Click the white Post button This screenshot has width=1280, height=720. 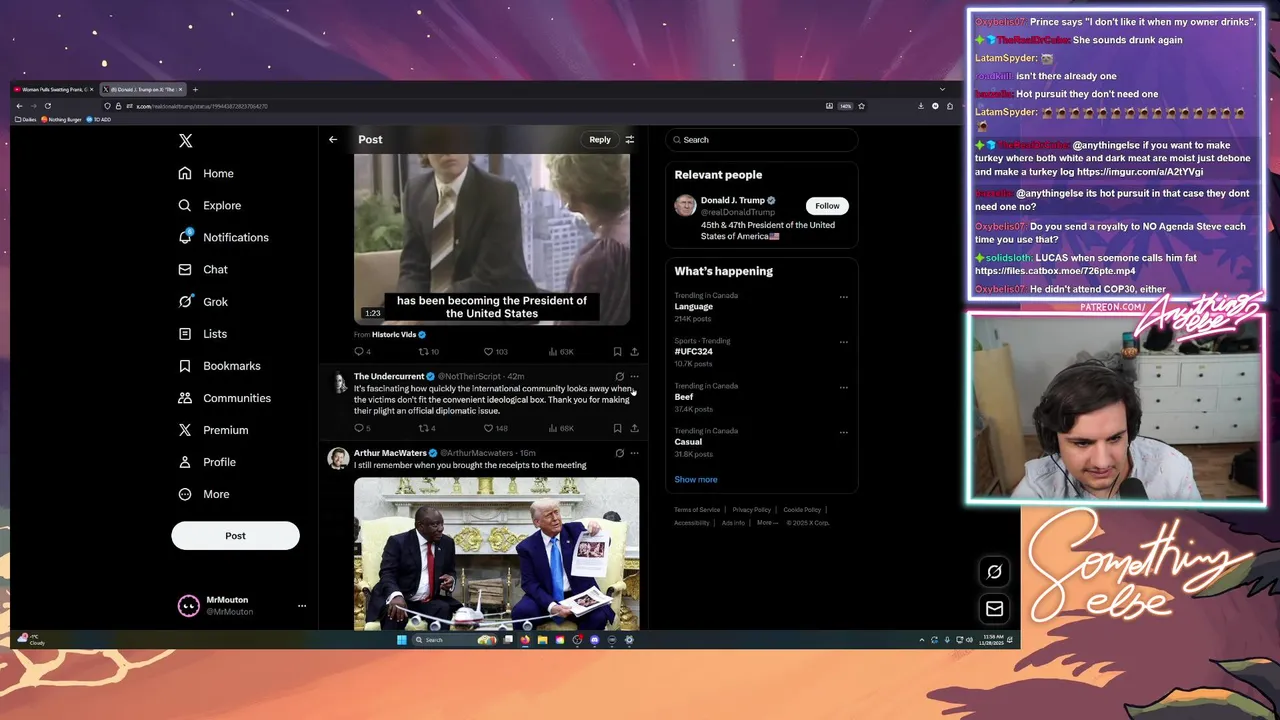coord(235,535)
